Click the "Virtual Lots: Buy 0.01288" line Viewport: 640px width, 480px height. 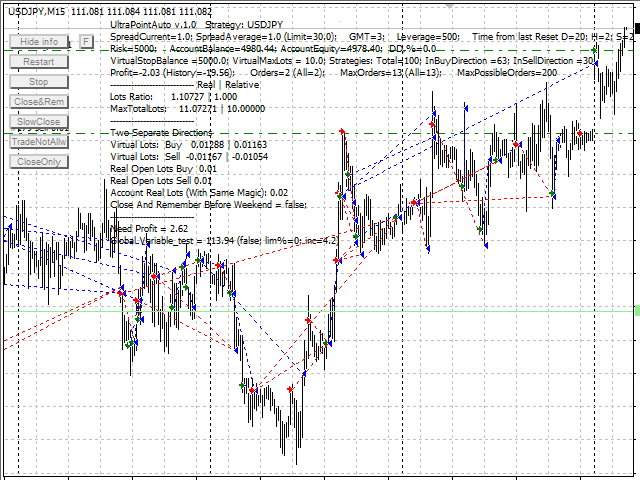click(x=189, y=145)
